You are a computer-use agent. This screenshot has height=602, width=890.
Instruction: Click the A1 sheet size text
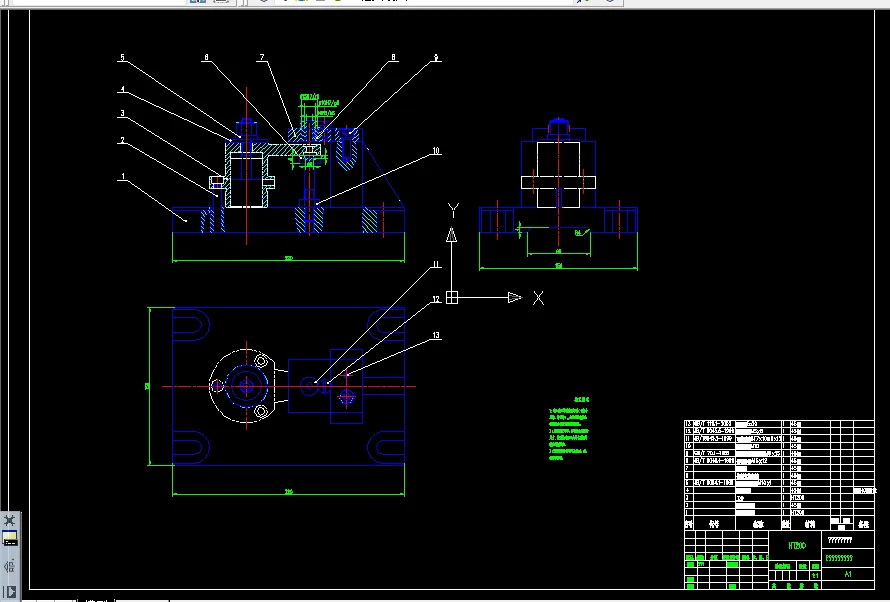pos(847,574)
